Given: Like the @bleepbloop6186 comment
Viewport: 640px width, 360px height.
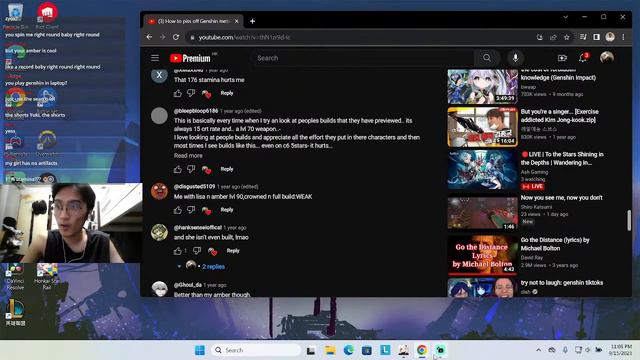Looking at the screenshot, I should point(178,169).
